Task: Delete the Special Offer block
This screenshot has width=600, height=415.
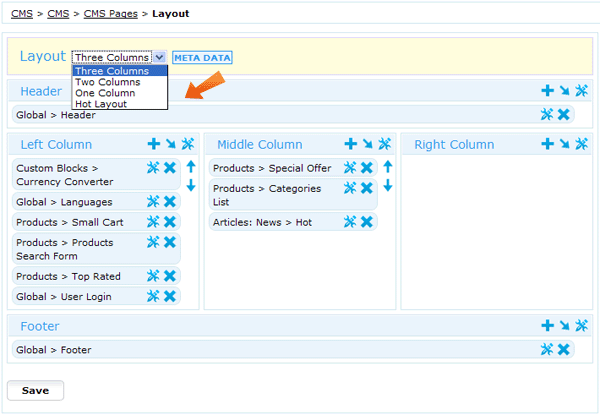Action: click(x=367, y=168)
